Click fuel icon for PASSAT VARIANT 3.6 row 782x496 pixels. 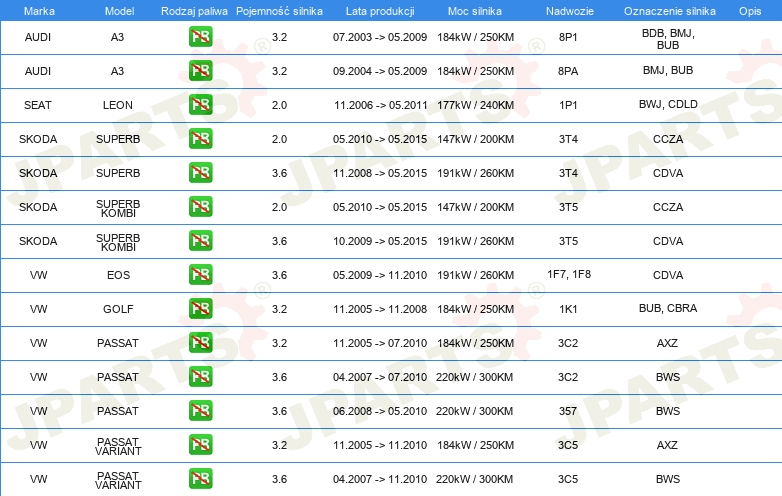pos(200,479)
